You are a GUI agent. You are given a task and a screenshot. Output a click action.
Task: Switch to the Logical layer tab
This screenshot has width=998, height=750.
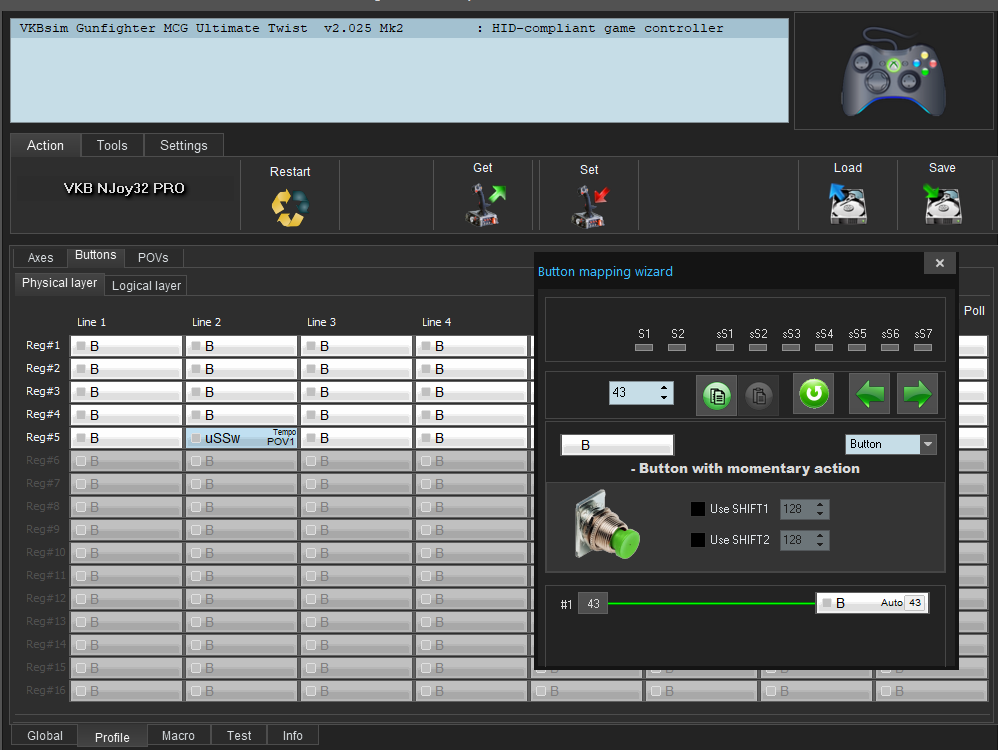(x=146, y=286)
